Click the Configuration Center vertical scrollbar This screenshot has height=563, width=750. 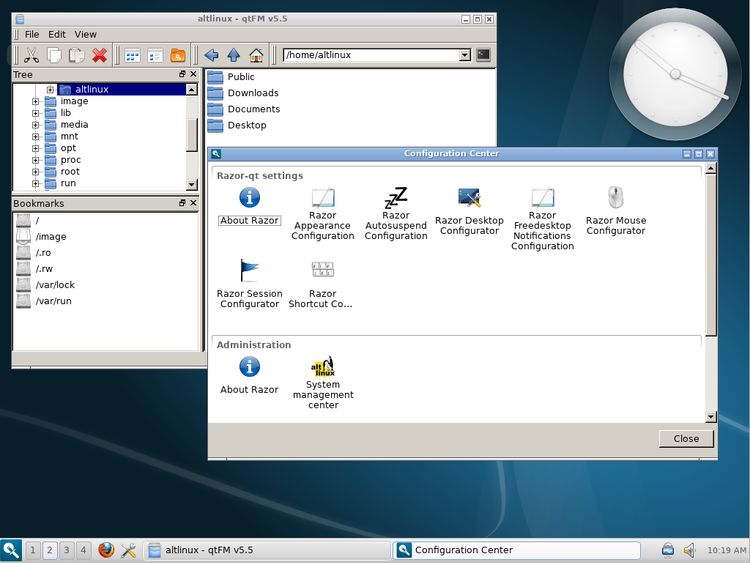(711, 250)
